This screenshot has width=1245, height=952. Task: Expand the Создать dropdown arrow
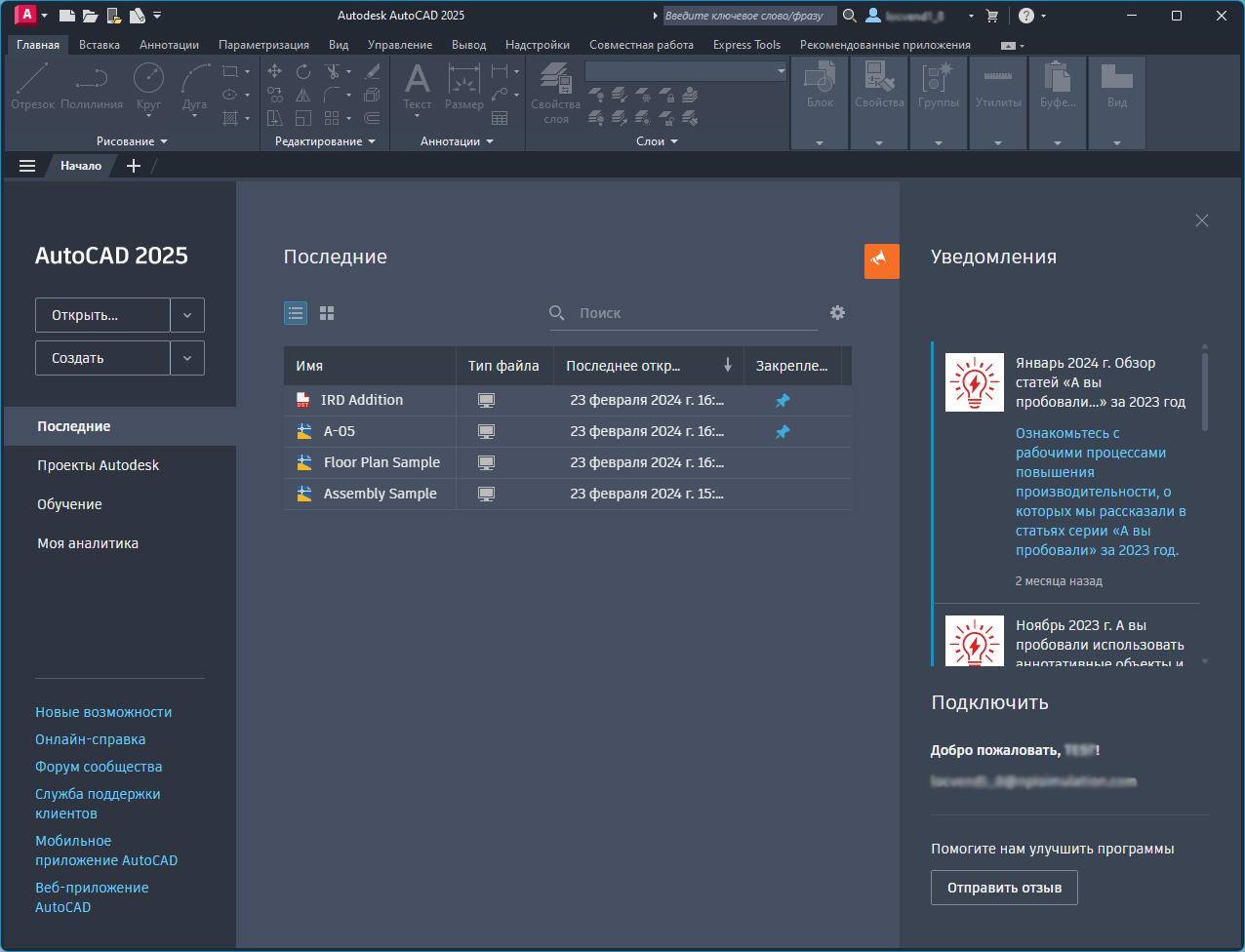point(187,359)
